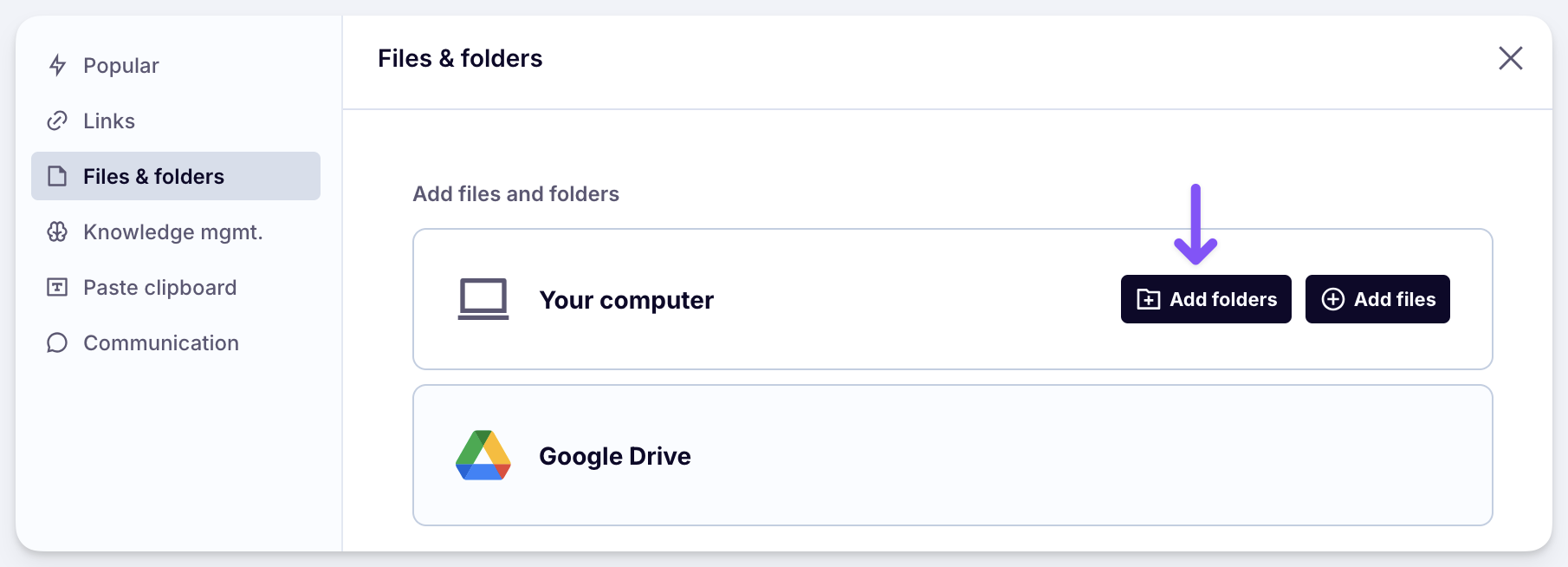Click the brain icon for Knowledge mgmt.
This screenshot has width=1568, height=567.
point(57,231)
